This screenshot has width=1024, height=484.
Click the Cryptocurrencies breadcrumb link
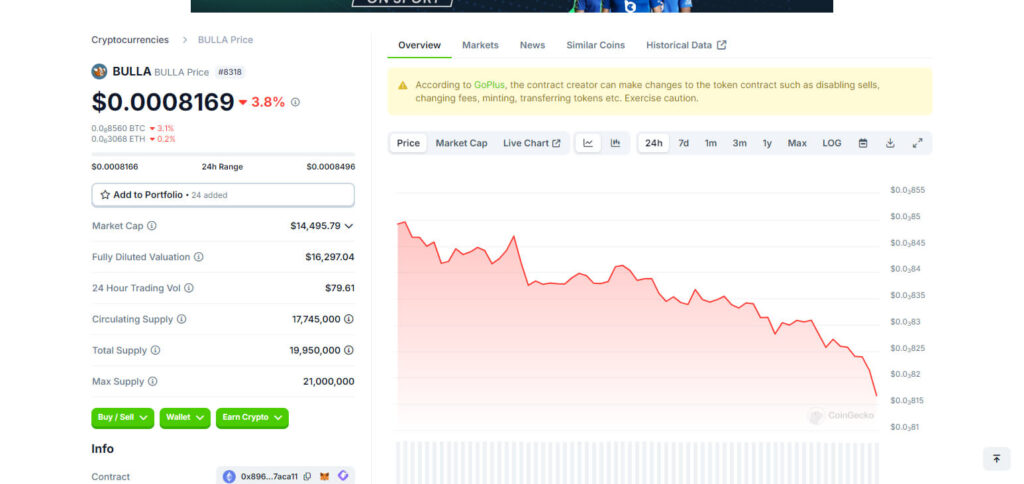[130, 40]
